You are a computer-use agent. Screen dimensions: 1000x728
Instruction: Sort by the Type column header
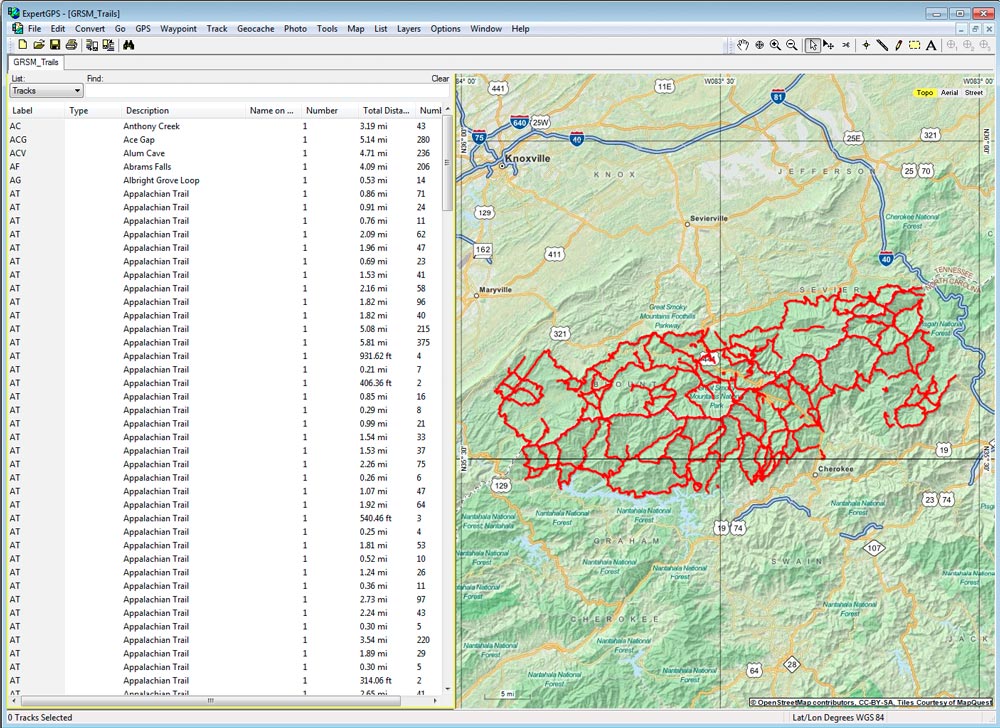[93, 110]
